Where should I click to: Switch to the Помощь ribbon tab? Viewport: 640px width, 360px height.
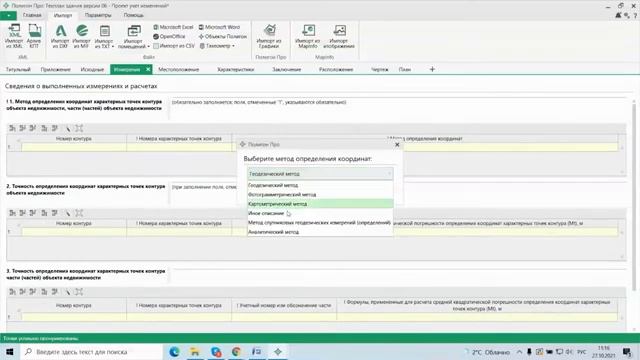[x=133, y=15]
